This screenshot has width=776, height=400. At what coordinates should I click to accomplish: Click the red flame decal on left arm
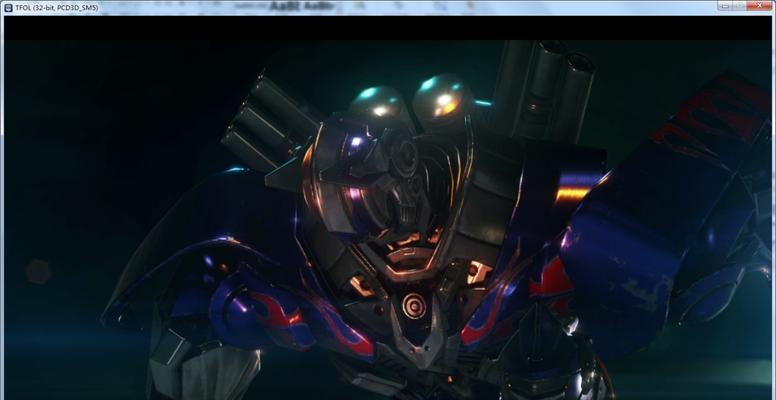click(271, 312)
